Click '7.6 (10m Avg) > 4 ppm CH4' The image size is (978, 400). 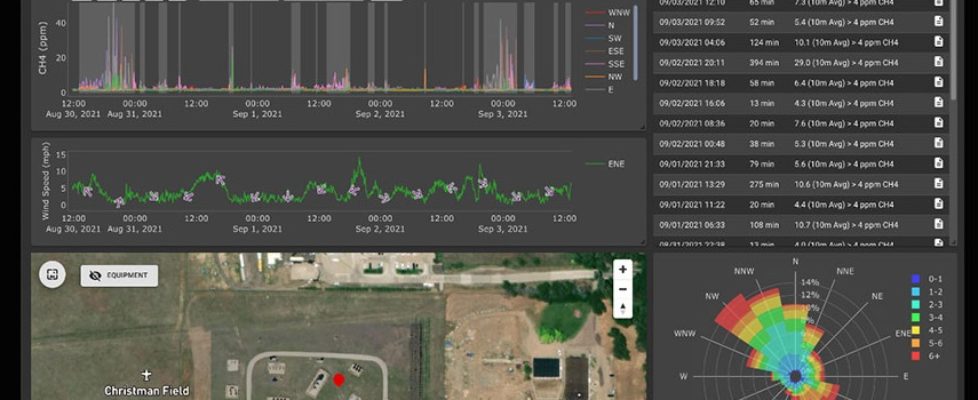click(844, 124)
